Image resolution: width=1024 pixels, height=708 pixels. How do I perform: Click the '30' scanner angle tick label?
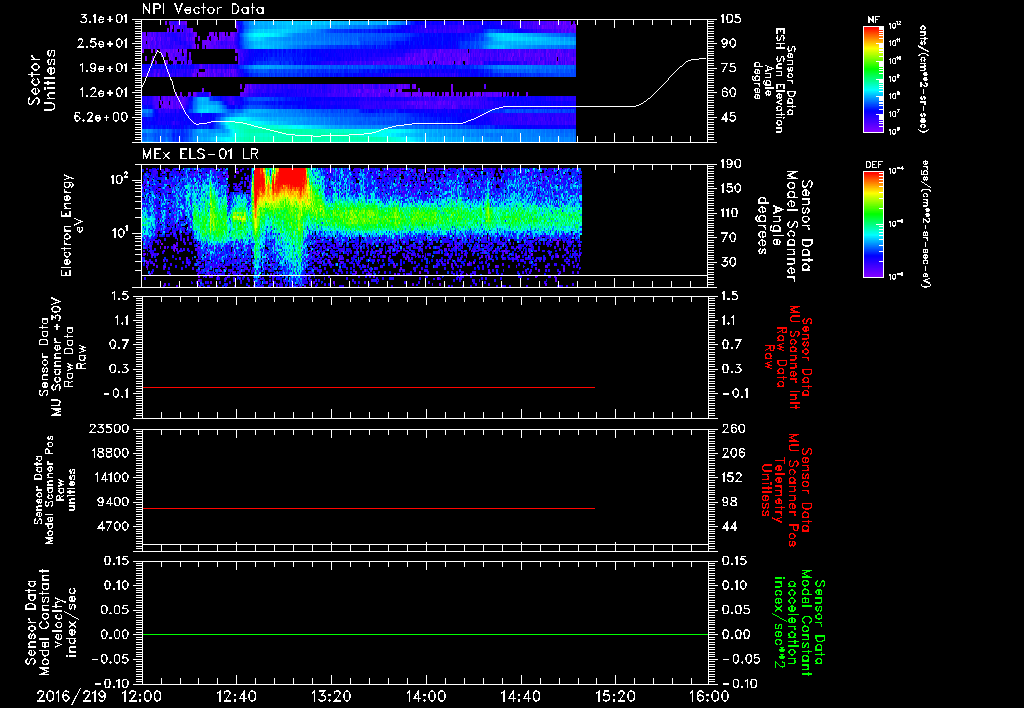pos(729,263)
